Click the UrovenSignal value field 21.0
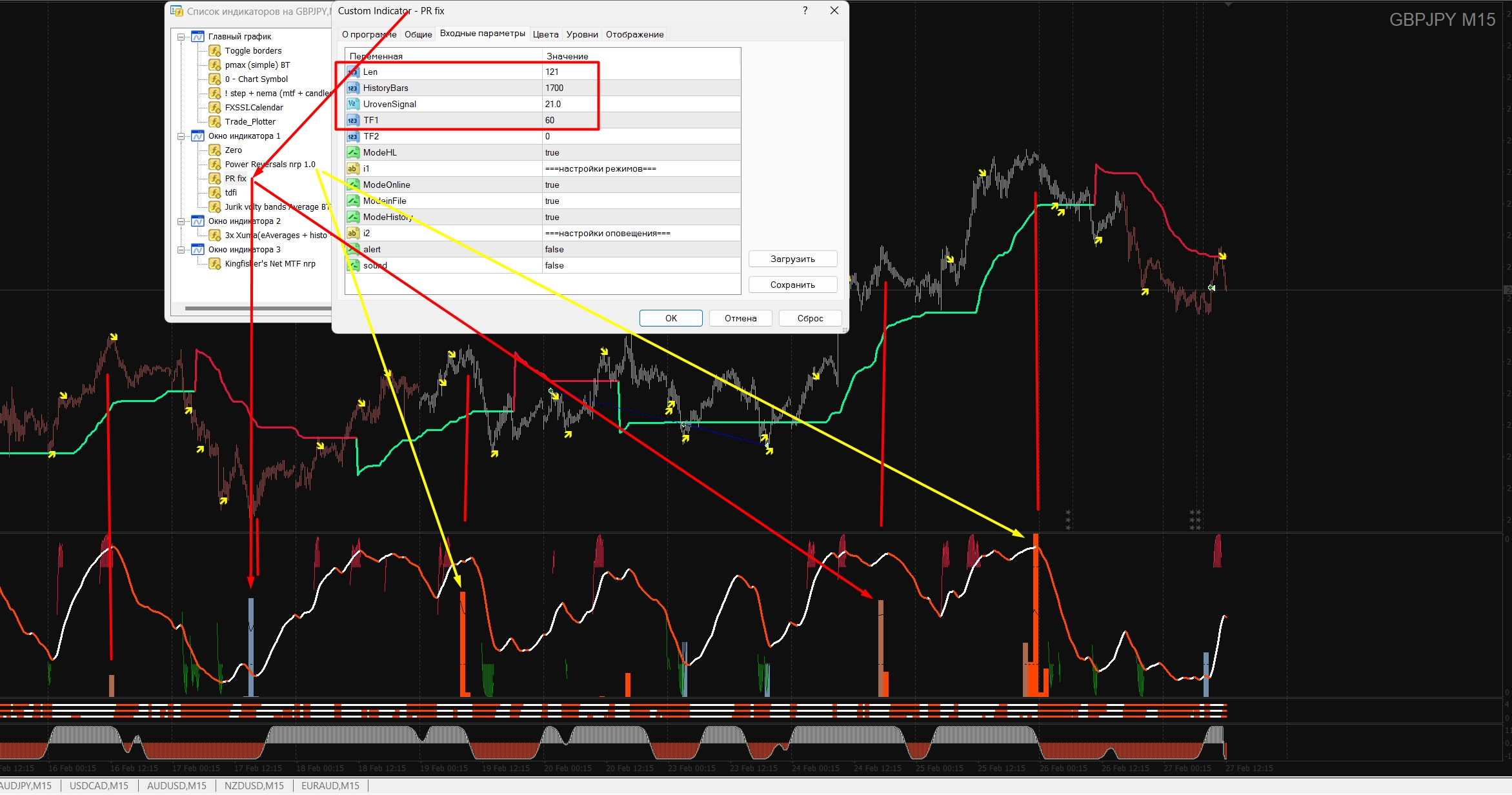 click(641, 105)
